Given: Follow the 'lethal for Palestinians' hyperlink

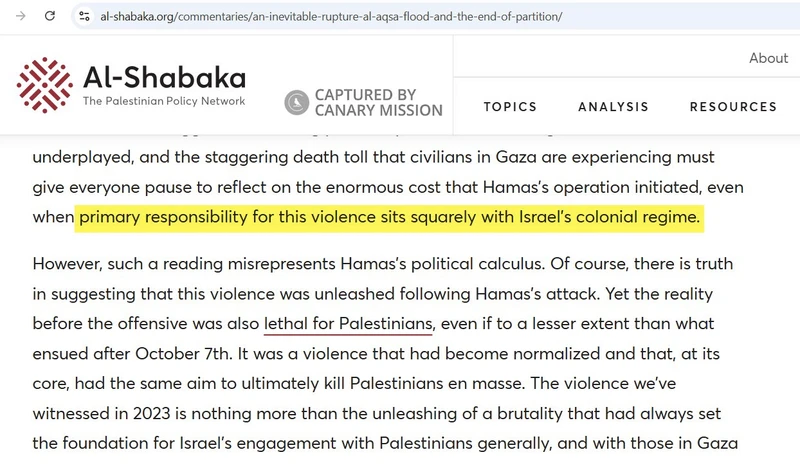Looking at the screenshot, I should pos(348,324).
